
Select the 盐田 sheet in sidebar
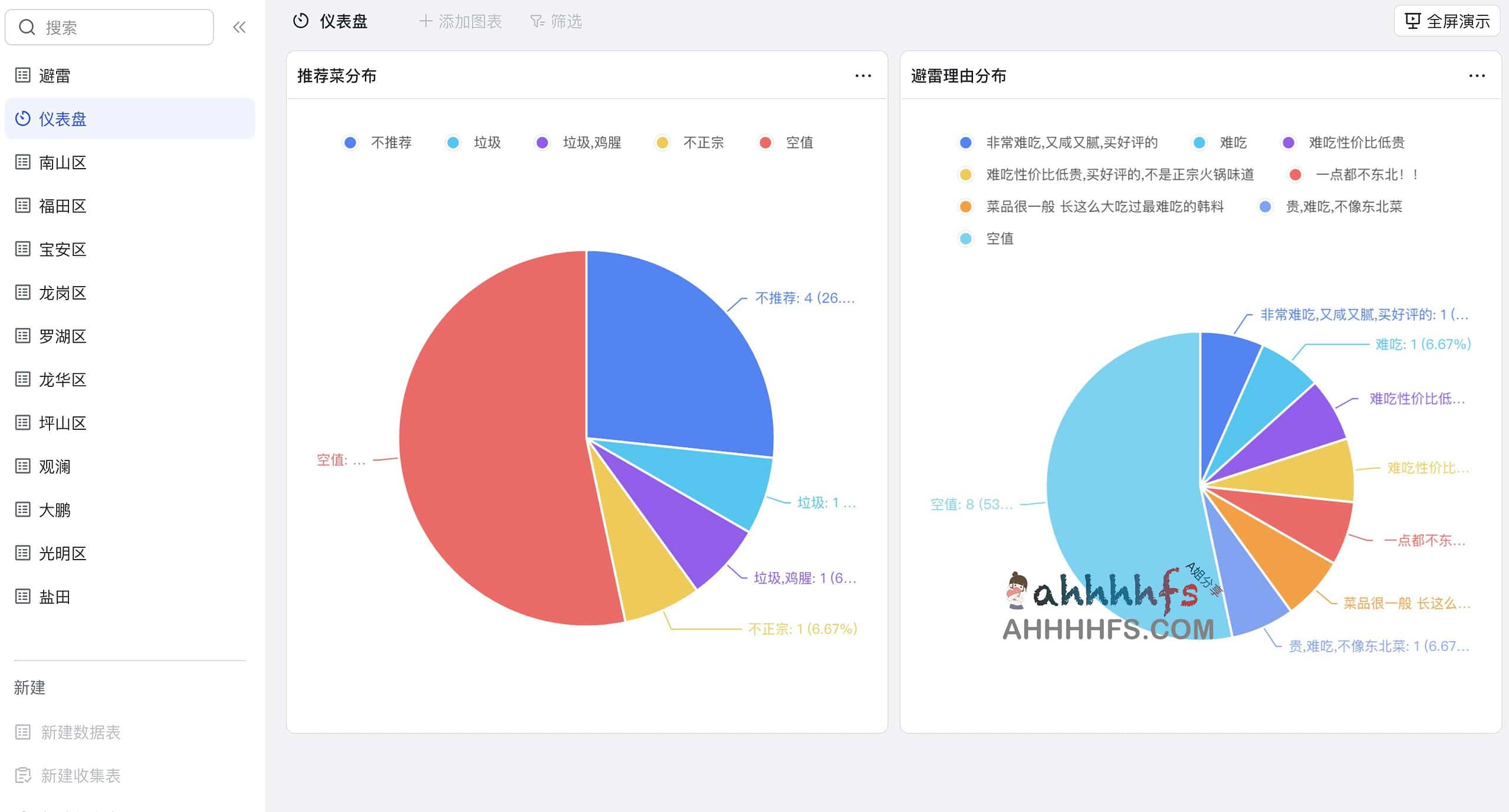point(54,597)
